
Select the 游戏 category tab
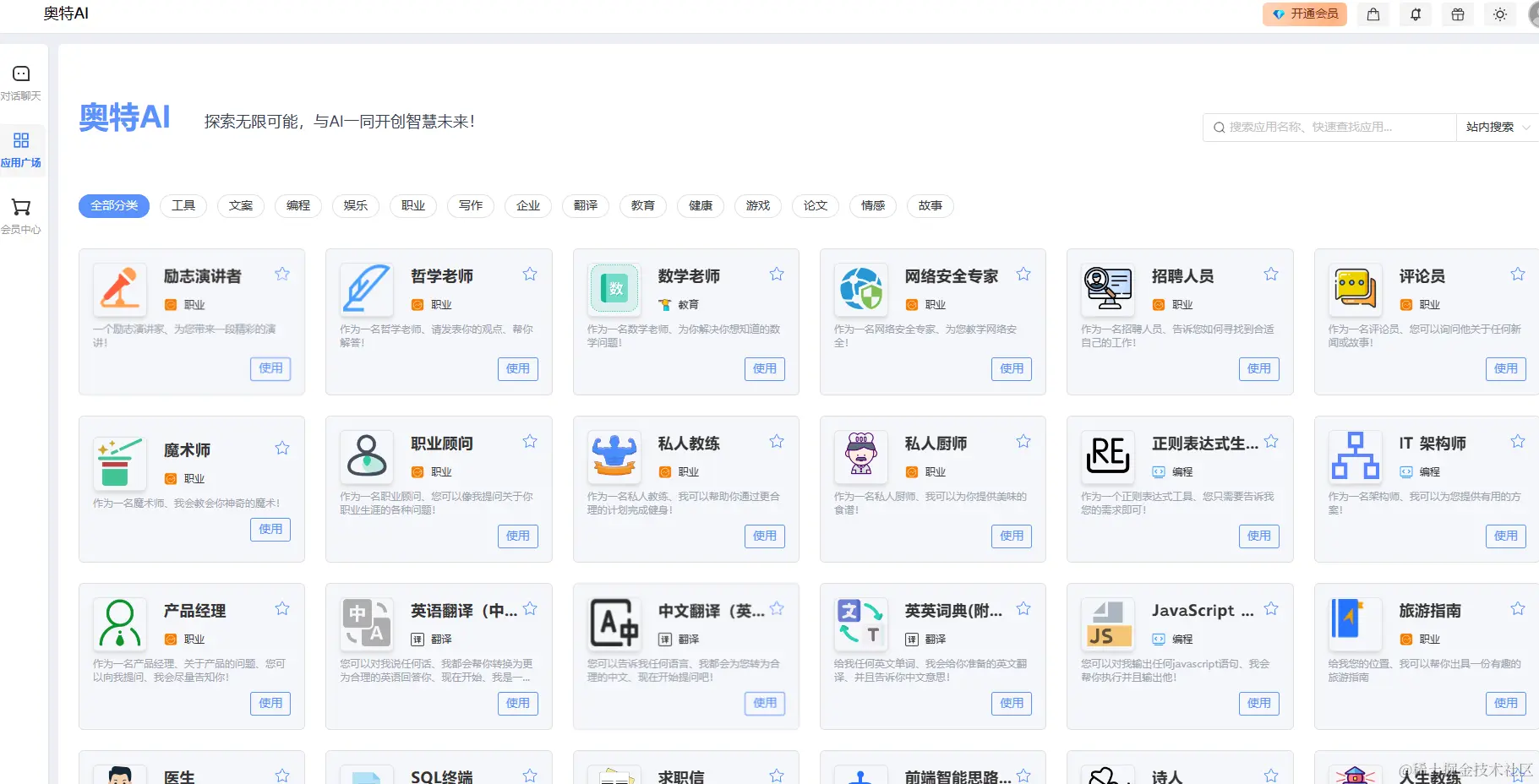click(758, 206)
